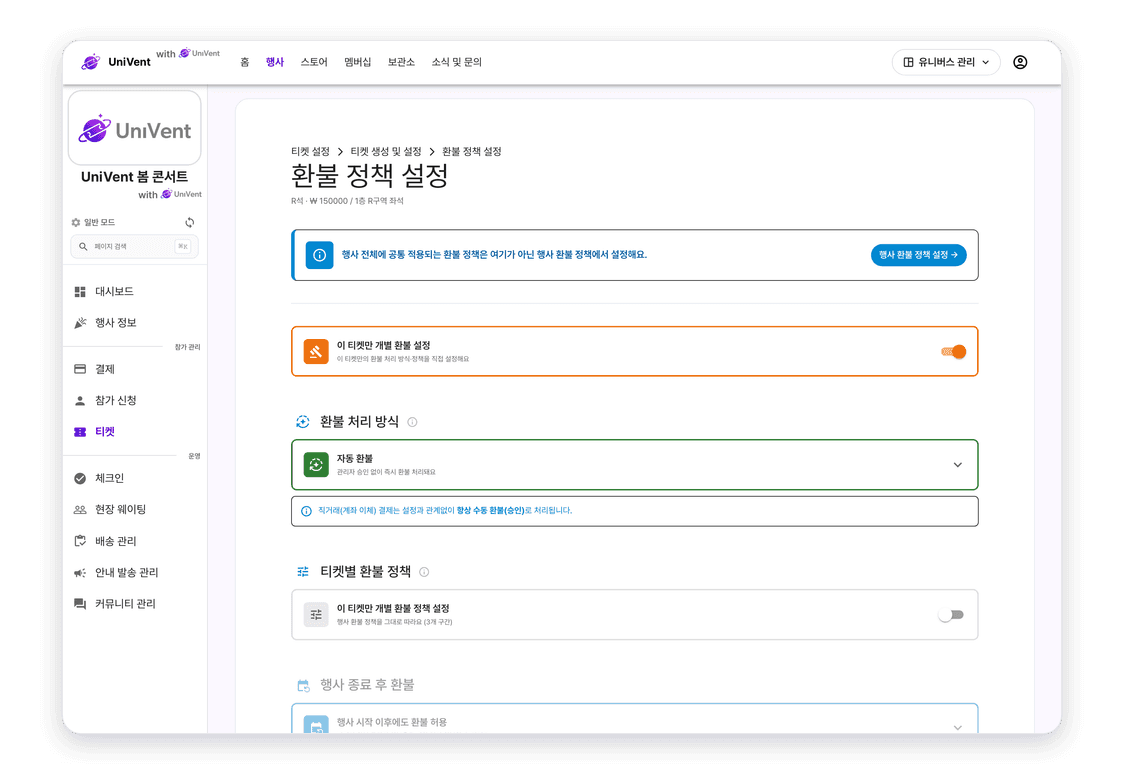Click the 티켓별 환불 정책 section sliders icon
Viewport: 1130px width, 776px height.
point(303,571)
